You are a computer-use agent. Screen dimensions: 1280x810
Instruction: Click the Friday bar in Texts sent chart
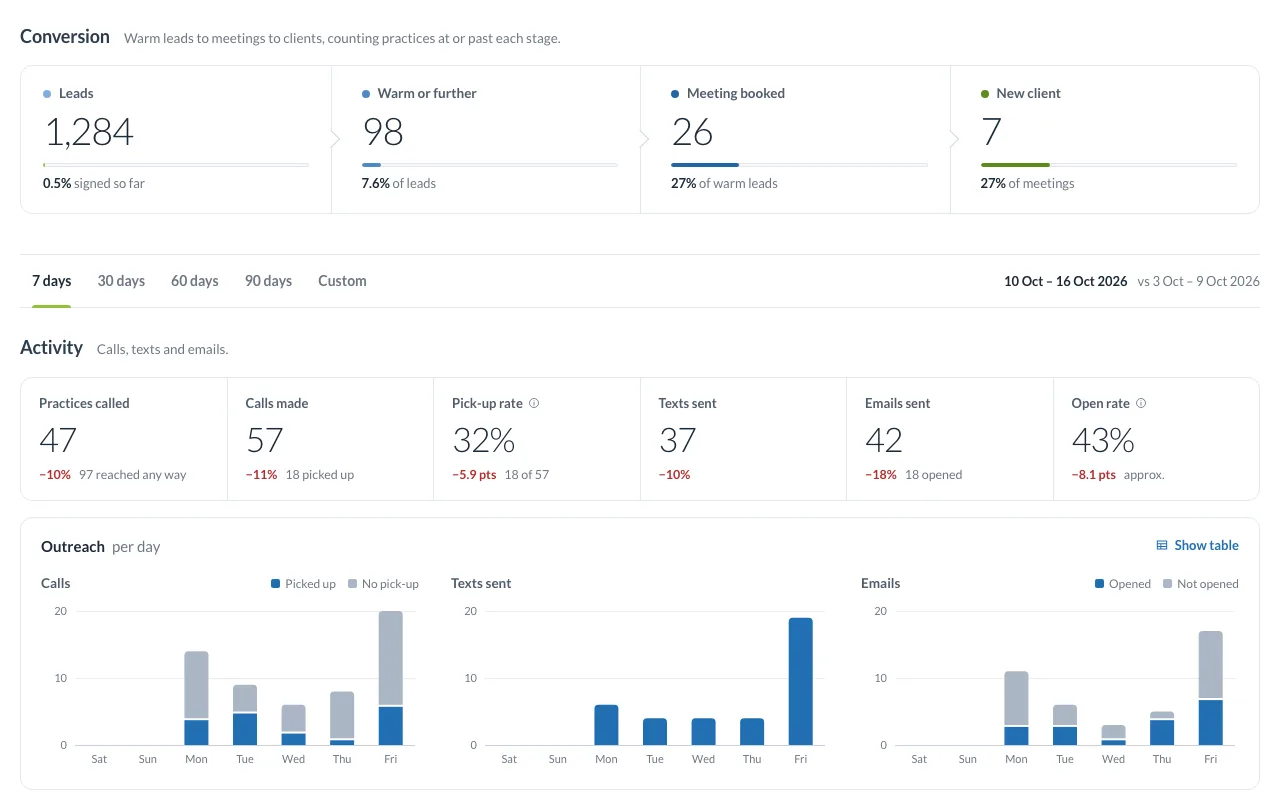(x=801, y=681)
